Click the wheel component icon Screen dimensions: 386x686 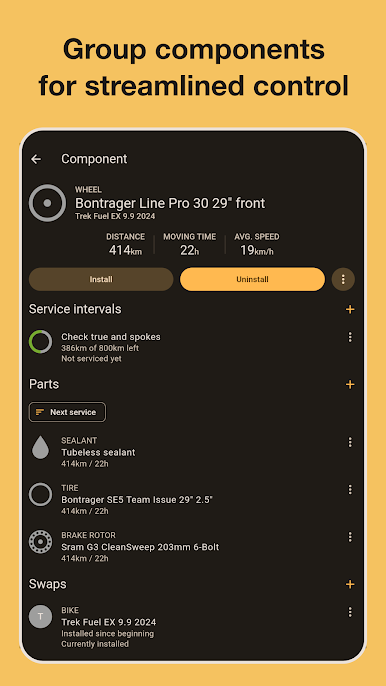[47, 203]
